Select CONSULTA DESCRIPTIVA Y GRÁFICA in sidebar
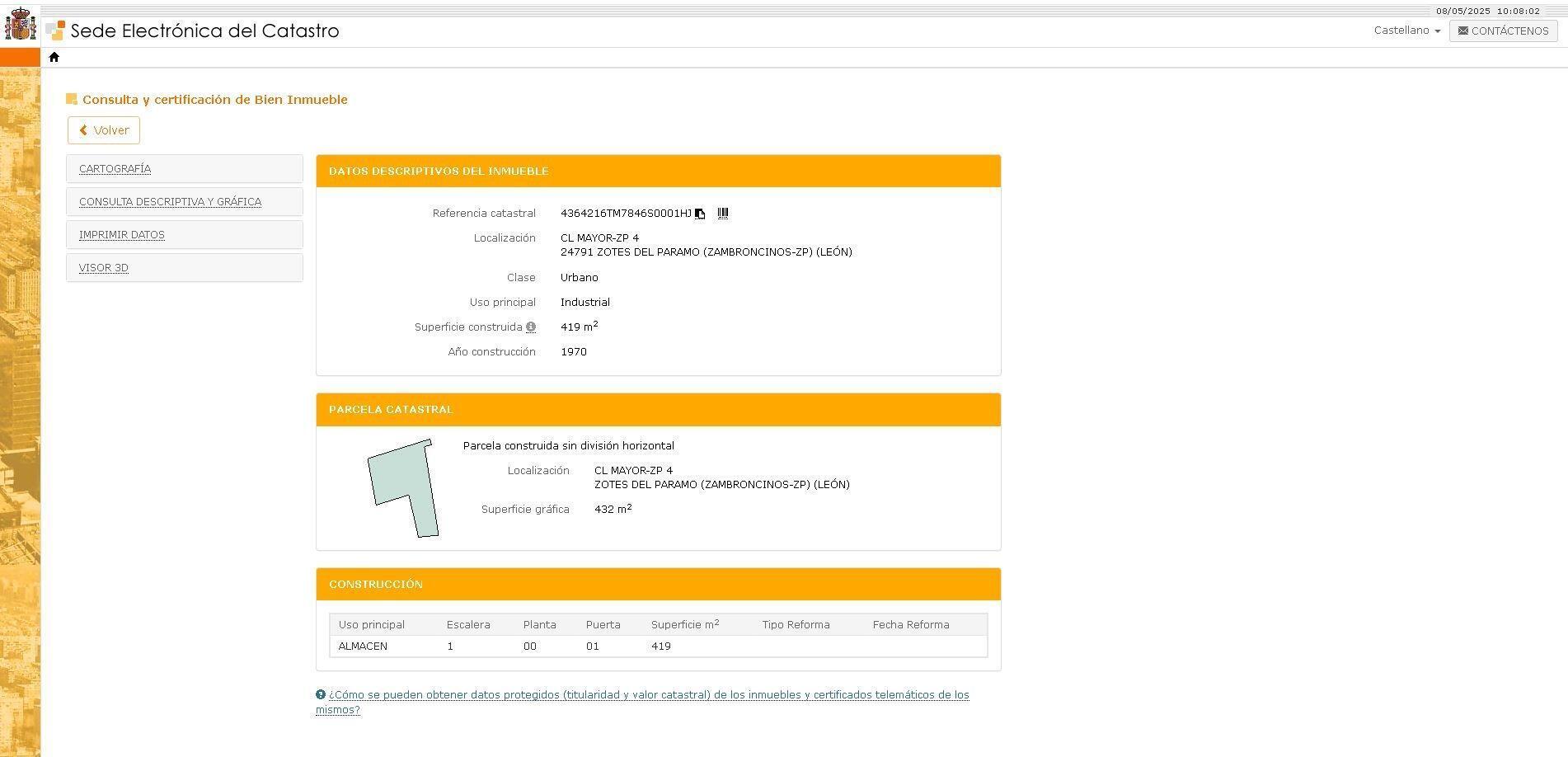This screenshot has height=757, width=1568. (170, 202)
